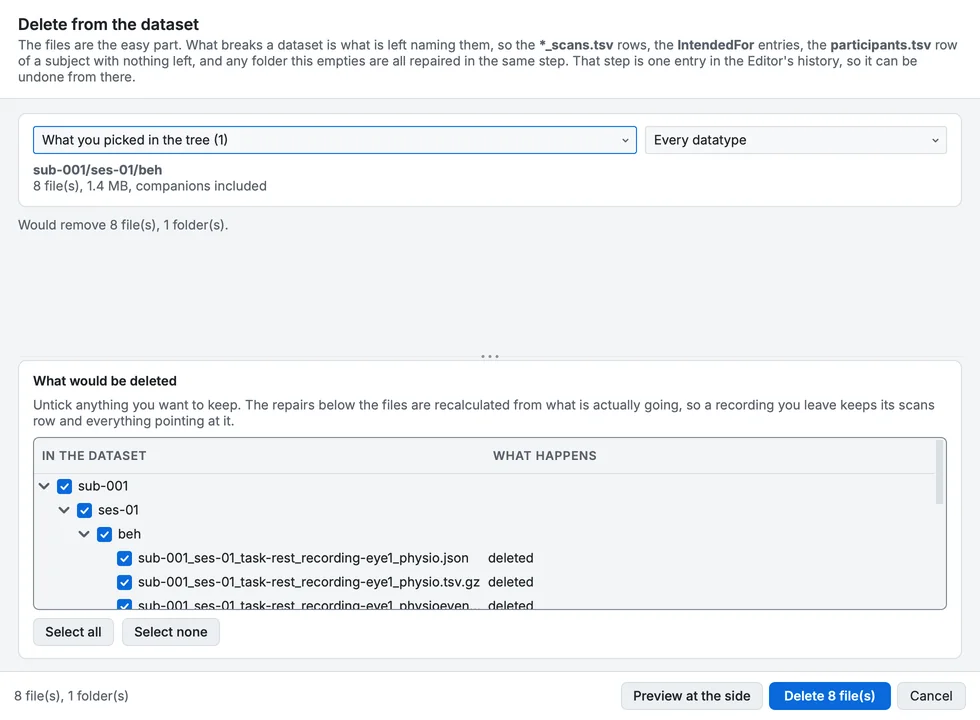
Task: Click the three-dot pane splitter handle
Action: click(490, 356)
